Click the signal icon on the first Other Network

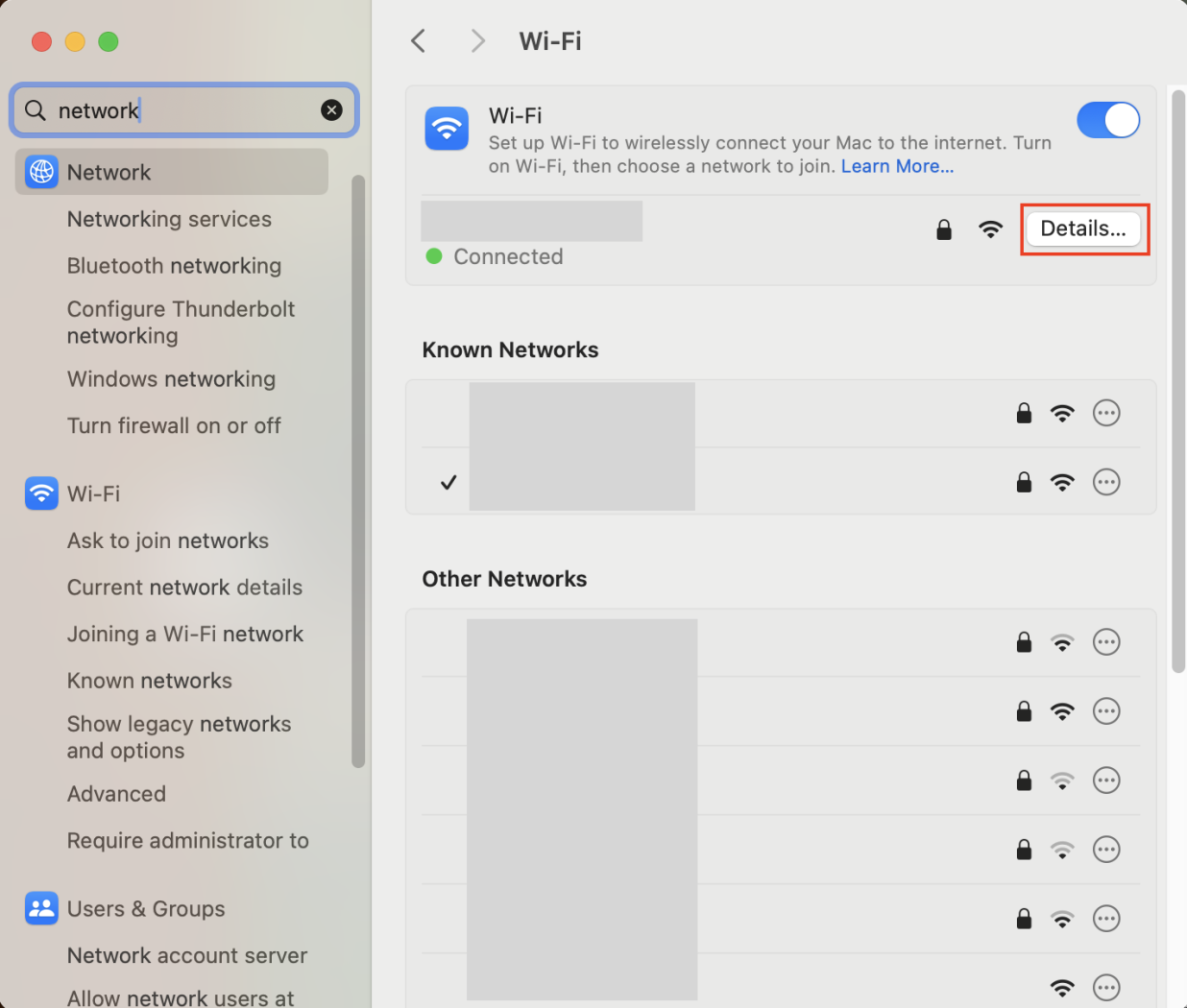1062,642
